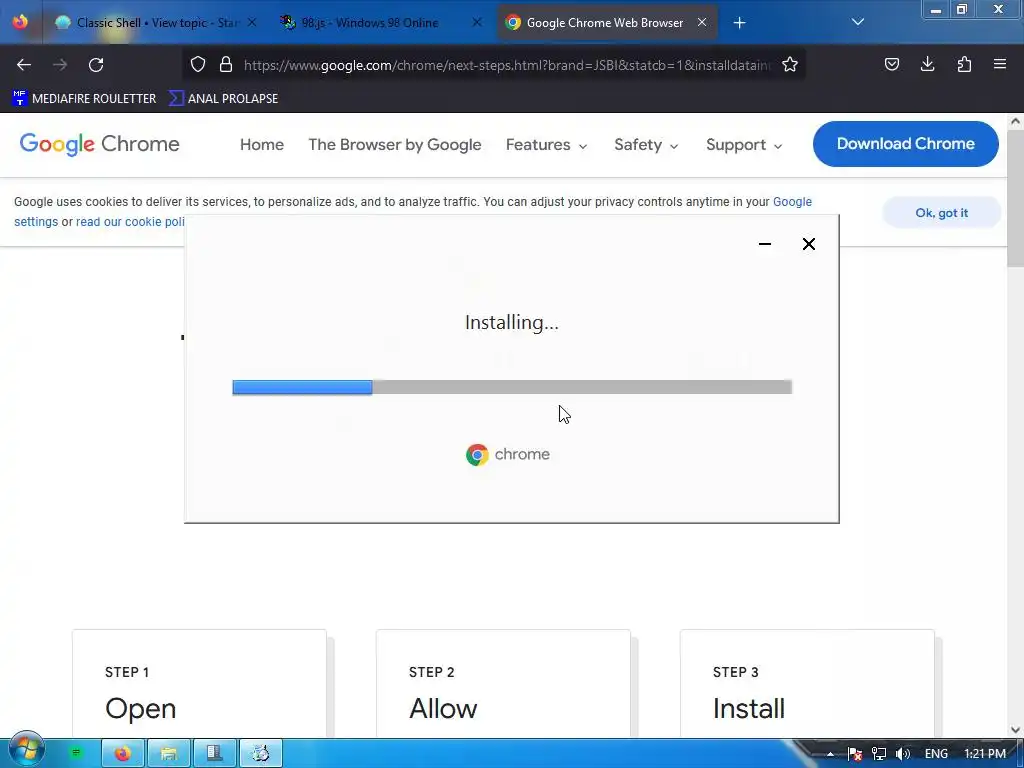Click the green taskbar pinned icon

(76, 753)
